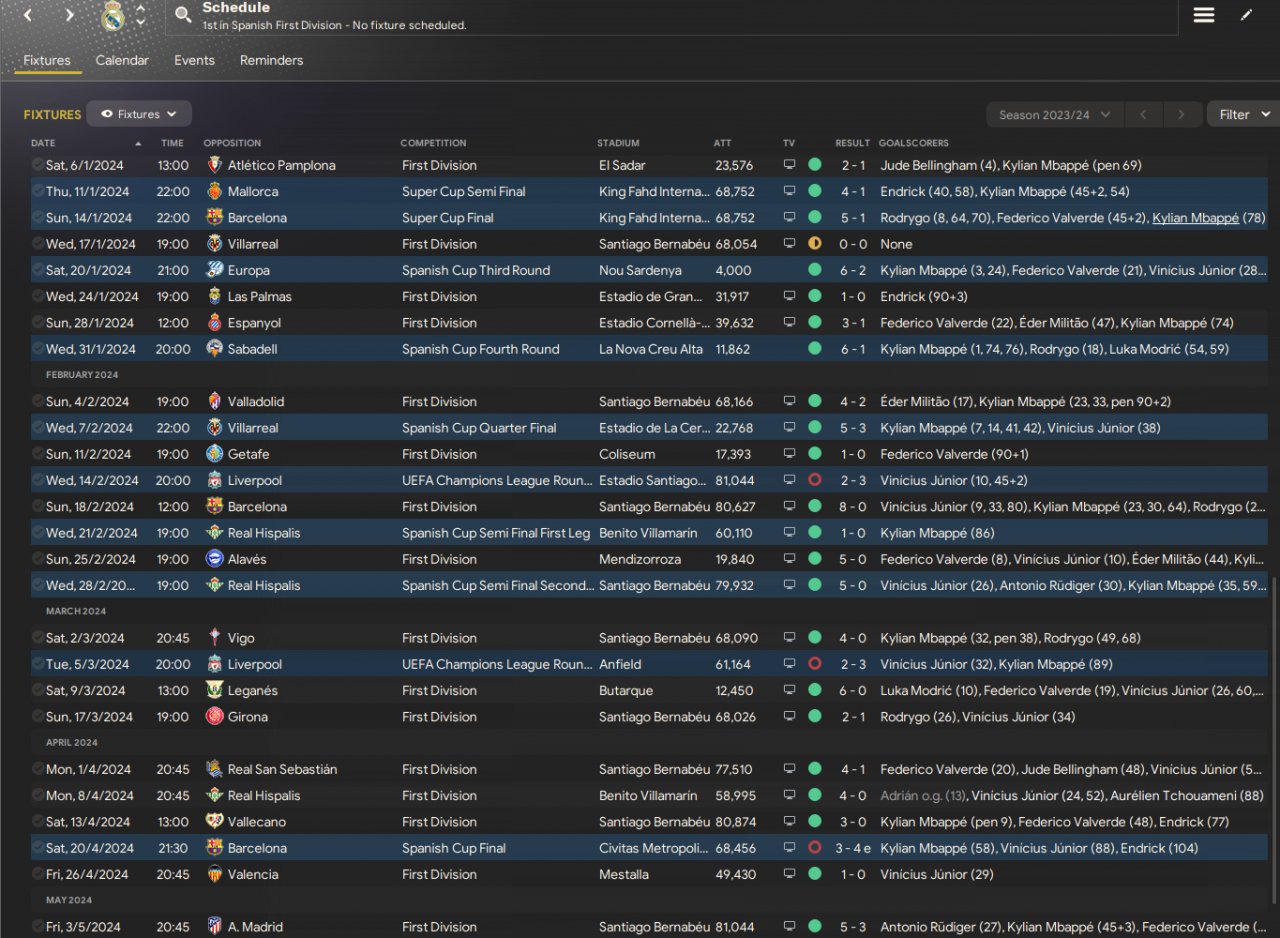The width and height of the screenshot is (1280, 938).
Task: Click the pencil edit icon
Action: click(x=1246, y=15)
